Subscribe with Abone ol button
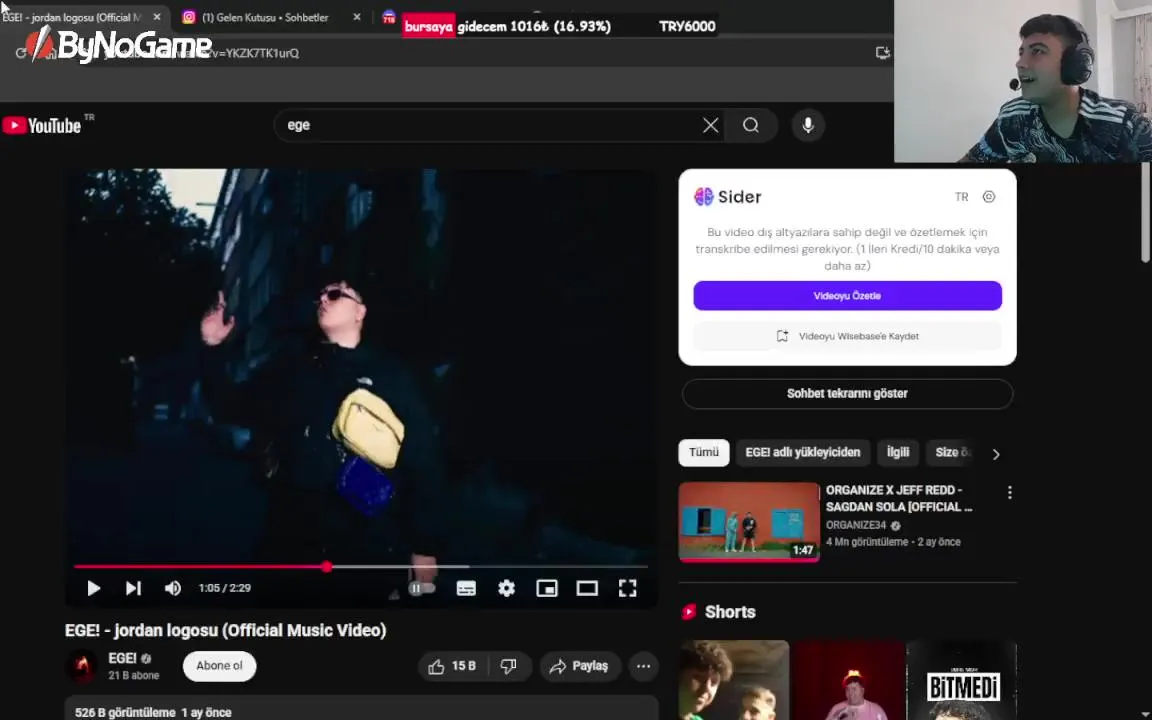 [x=219, y=666]
